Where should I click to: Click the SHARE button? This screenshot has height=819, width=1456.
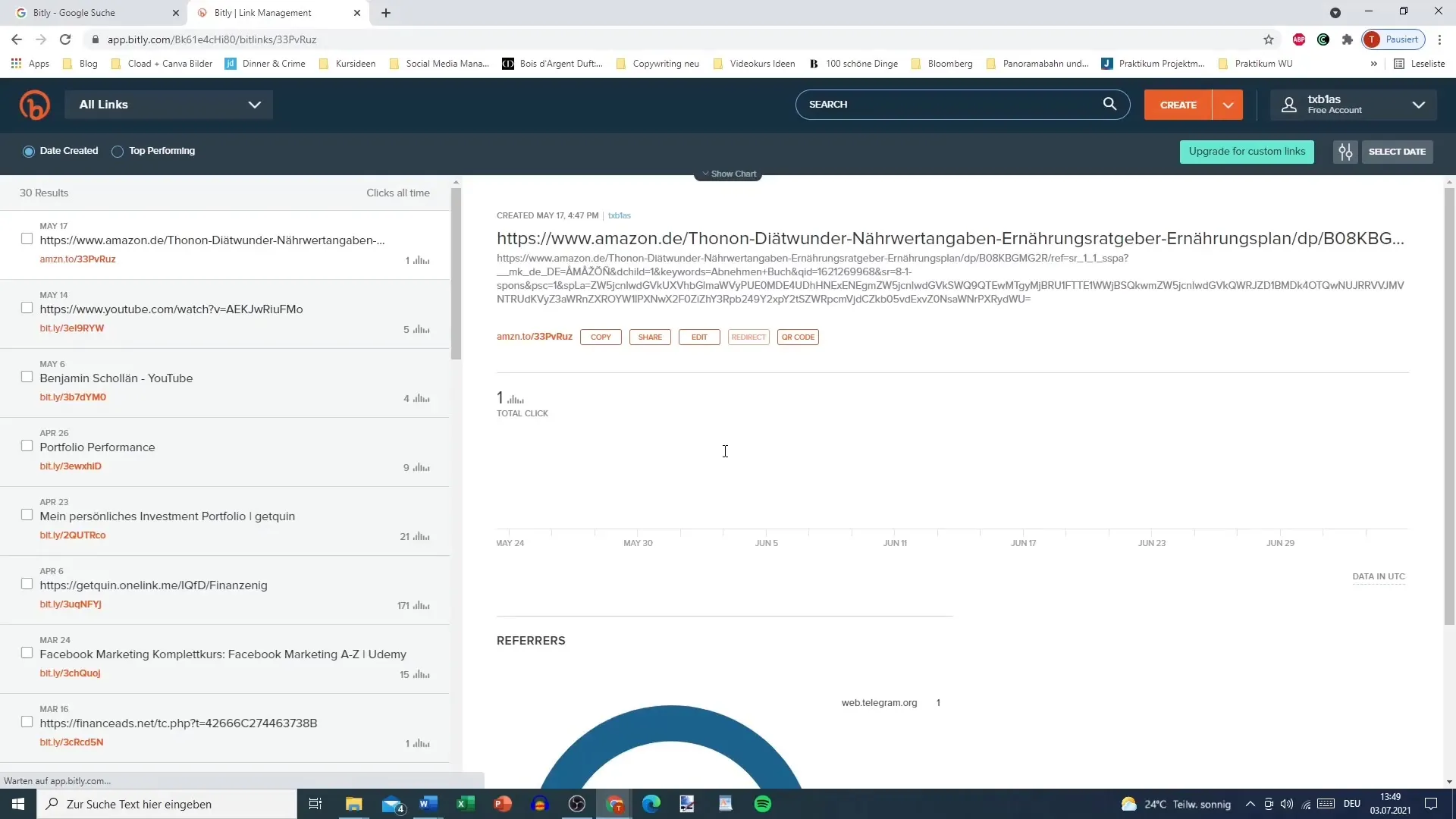click(x=650, y=337)
